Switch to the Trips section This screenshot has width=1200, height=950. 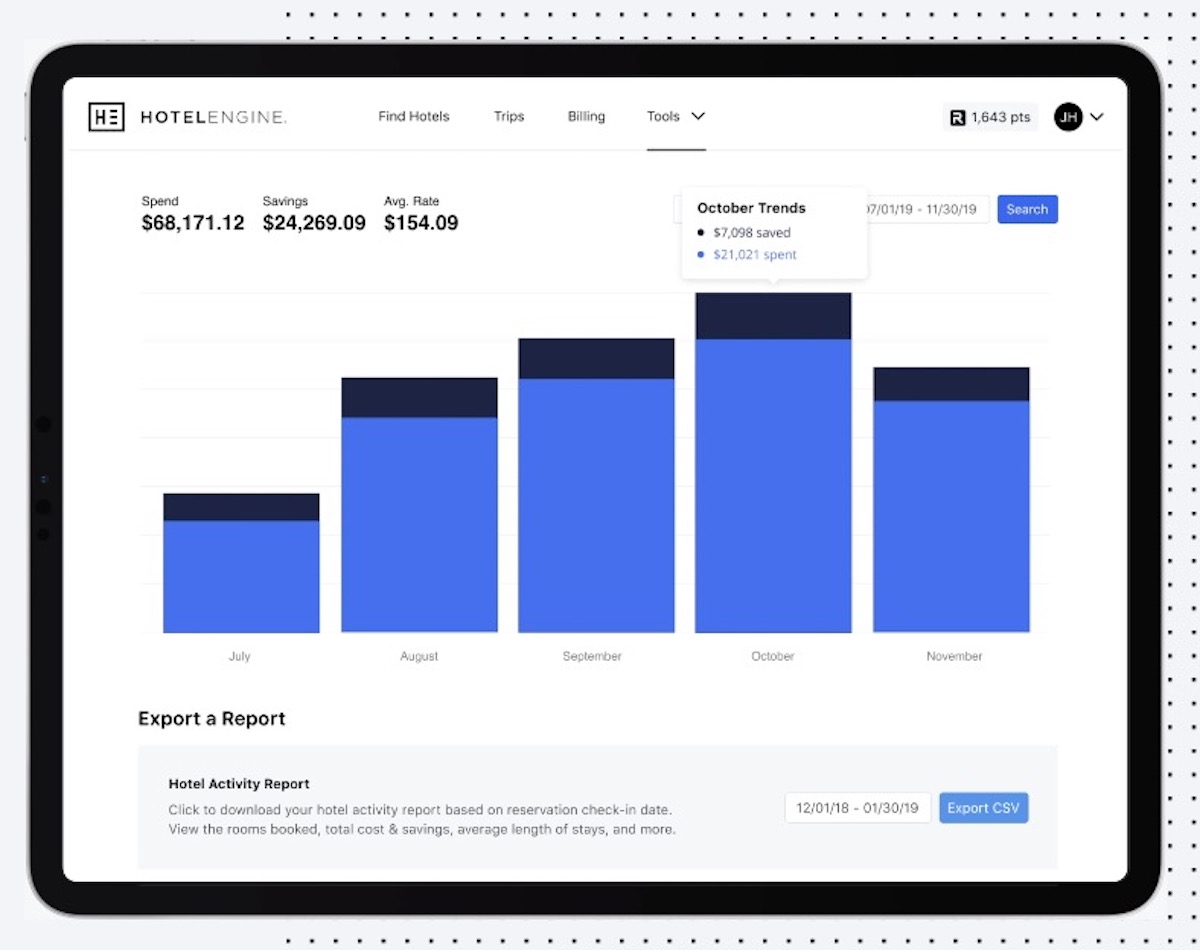coord(509,117)
